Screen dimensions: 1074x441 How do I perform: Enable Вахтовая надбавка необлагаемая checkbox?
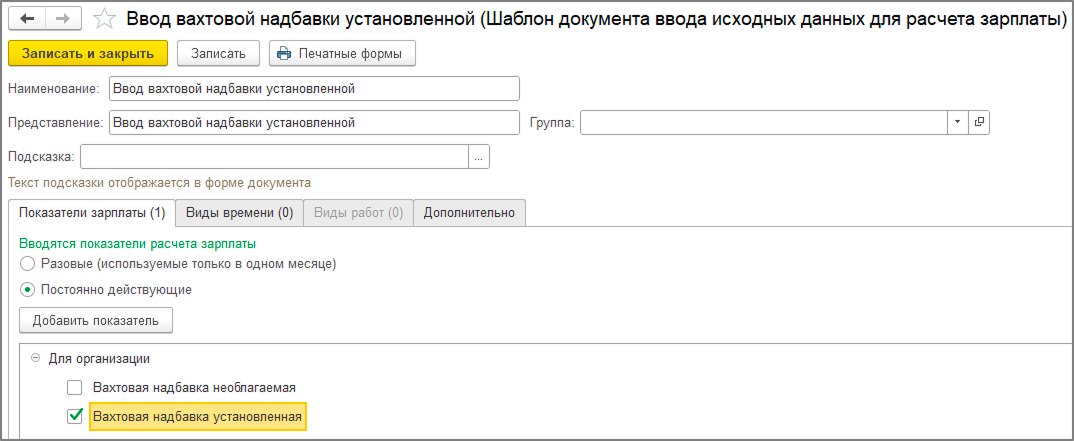click(74, 387)
